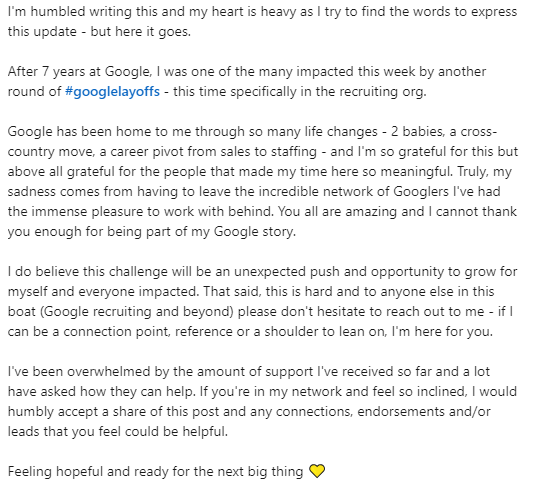The width and height of the screenshot is (542, 498).
Task: Click the paragraph starting "I do believe this challenge"
Action: point(262,301)
